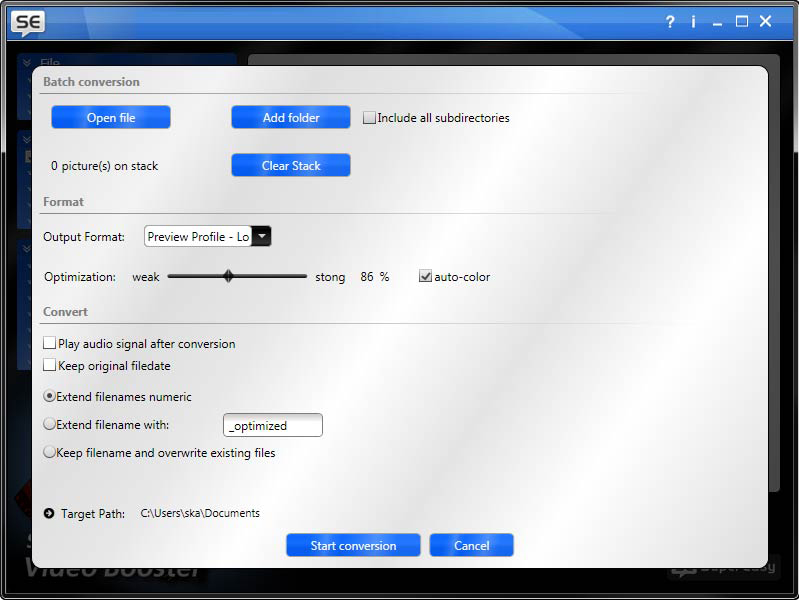Enable Play audio signal after conversion
799x600 pixels.
click(50, 344)
